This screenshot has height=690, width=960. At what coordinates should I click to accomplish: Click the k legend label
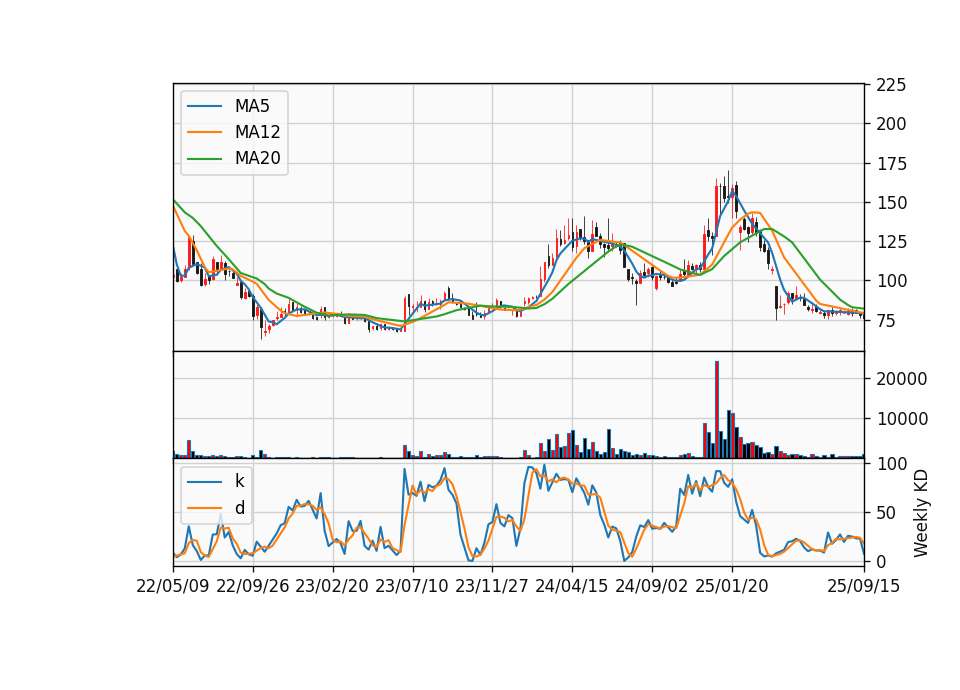[x=239, y=481]
